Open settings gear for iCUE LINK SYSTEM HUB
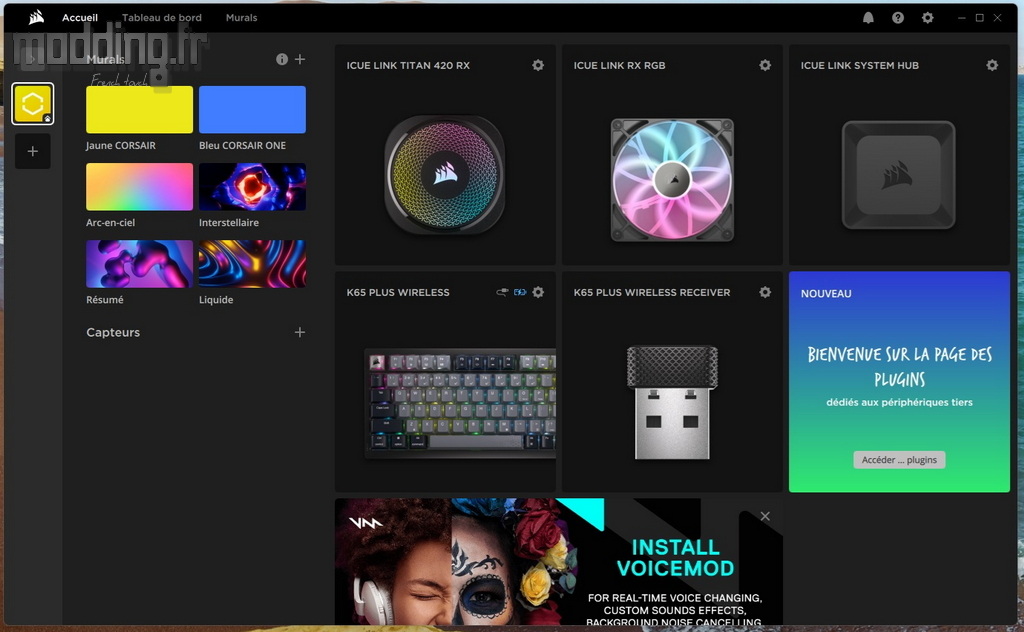This screenshot has height=632, width=1024. (x=992, y=65)
